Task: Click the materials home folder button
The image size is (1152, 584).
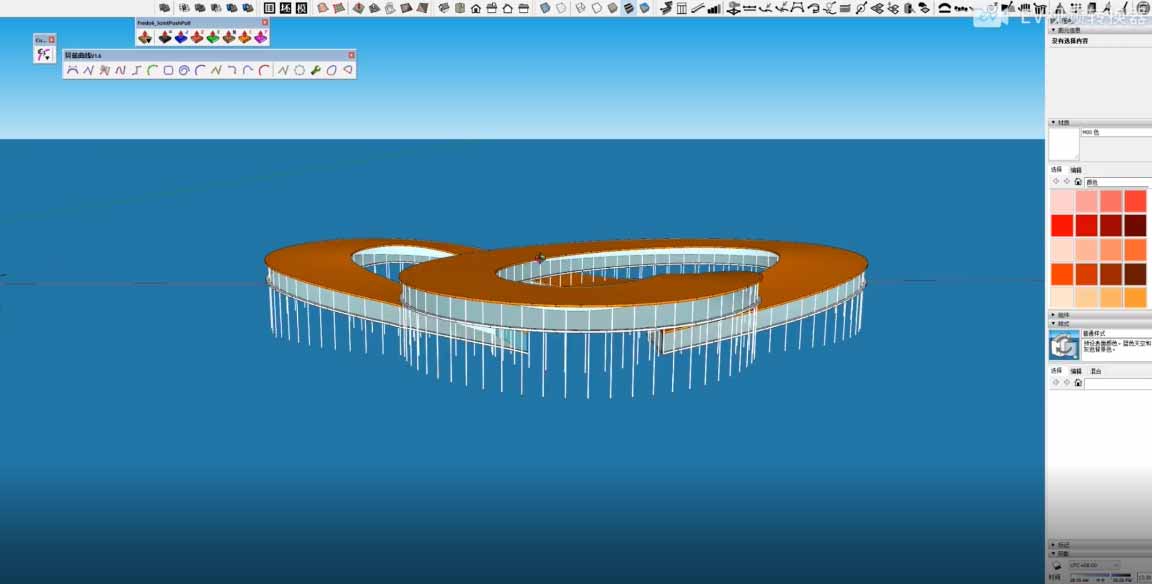Action: pyautogui.click(x=1078, y=182)
